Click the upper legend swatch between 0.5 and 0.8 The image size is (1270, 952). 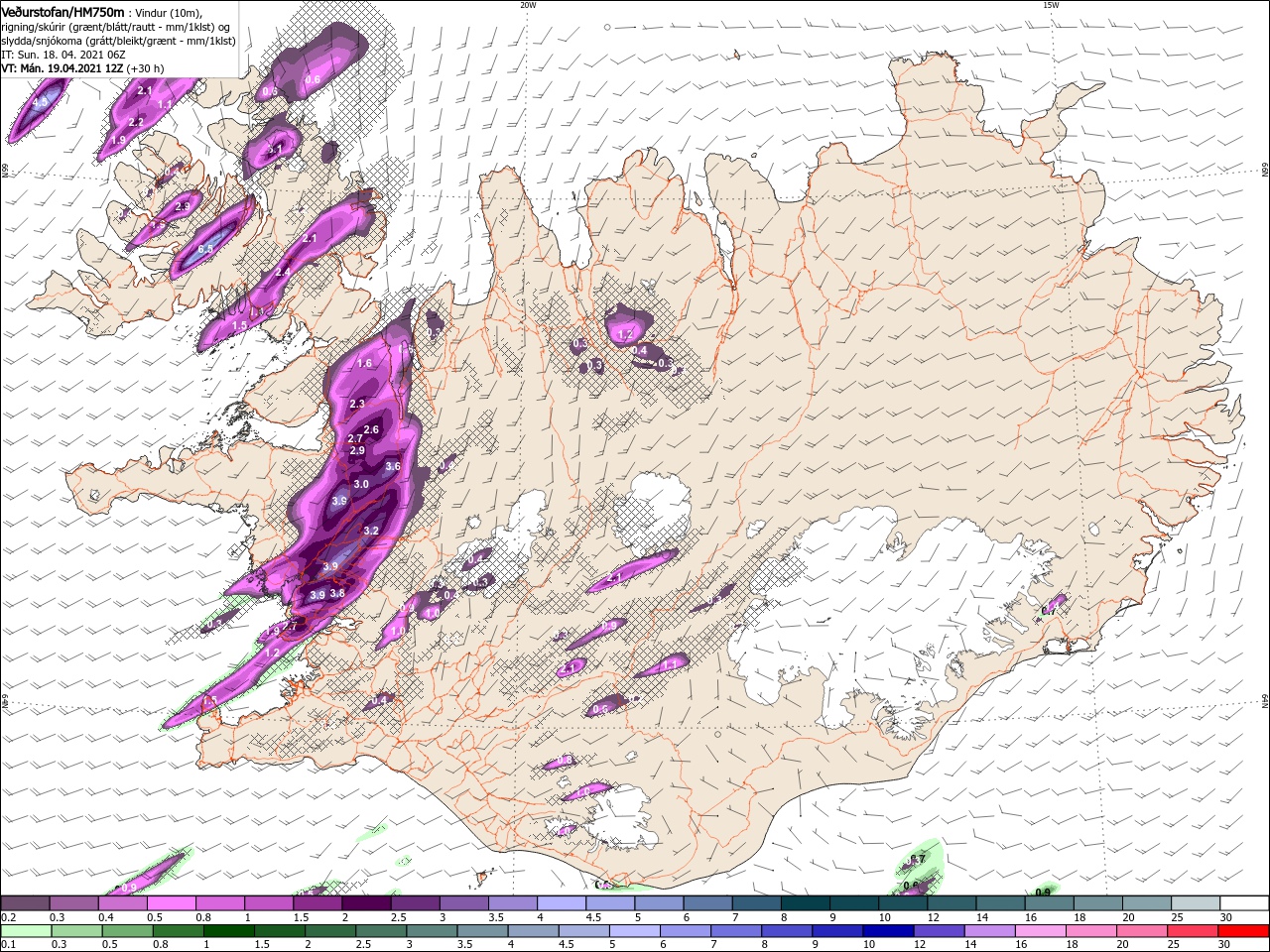[171, 903]
